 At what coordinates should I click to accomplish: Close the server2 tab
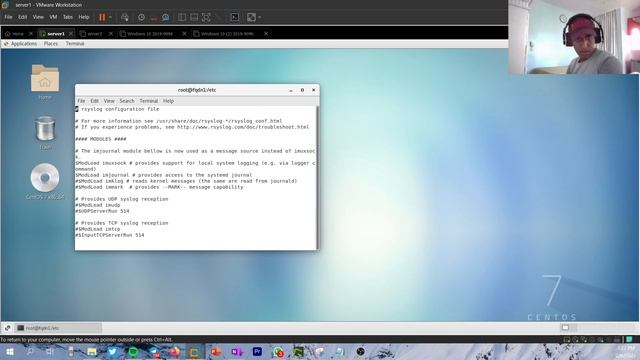pos(111,33)
